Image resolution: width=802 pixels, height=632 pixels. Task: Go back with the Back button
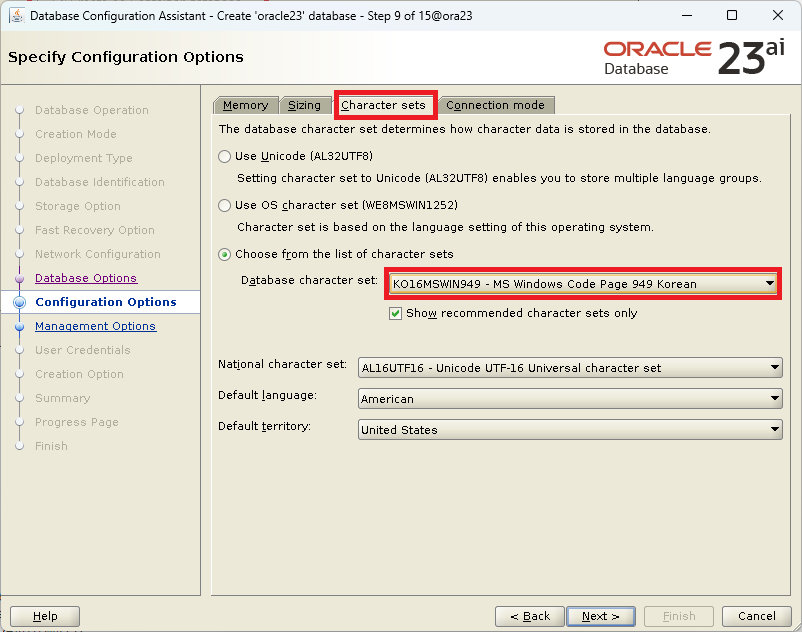[530, 616]
